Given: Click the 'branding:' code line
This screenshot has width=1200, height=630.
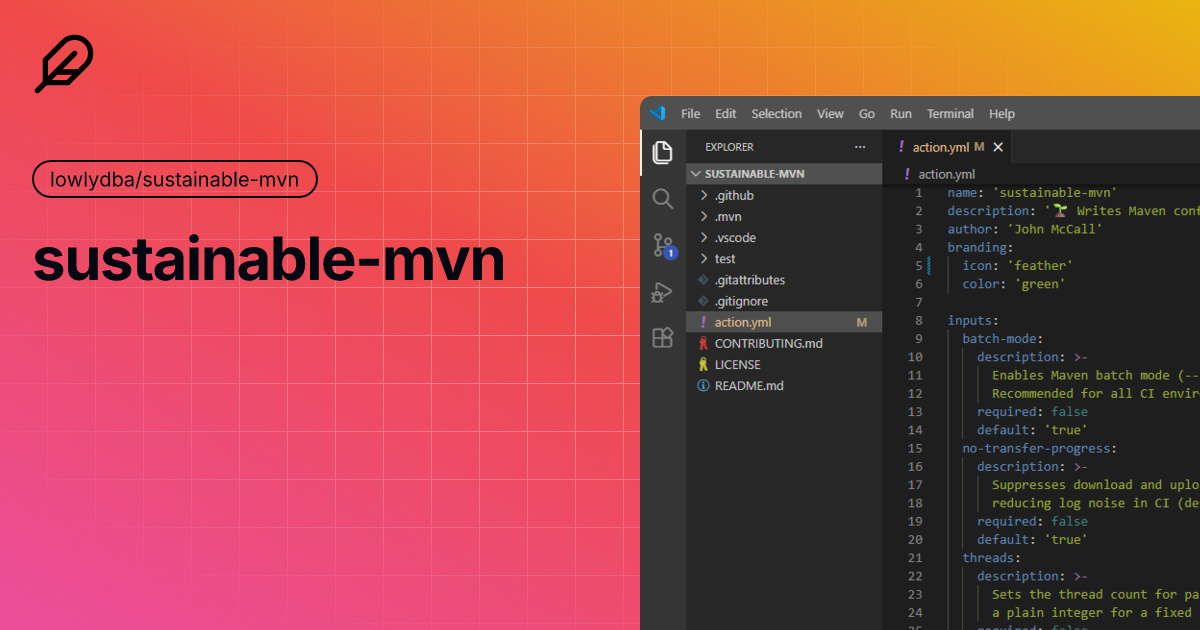Looking at the screenshot, I should pos(980,247).
